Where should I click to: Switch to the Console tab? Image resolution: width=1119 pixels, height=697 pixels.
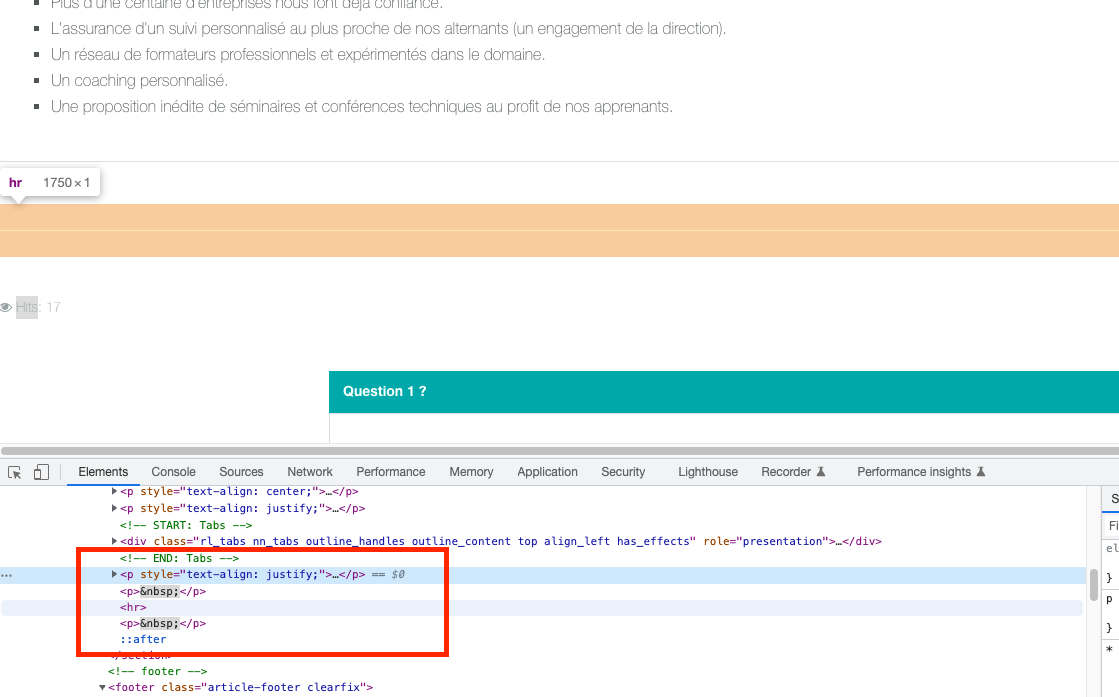[173, 472]
